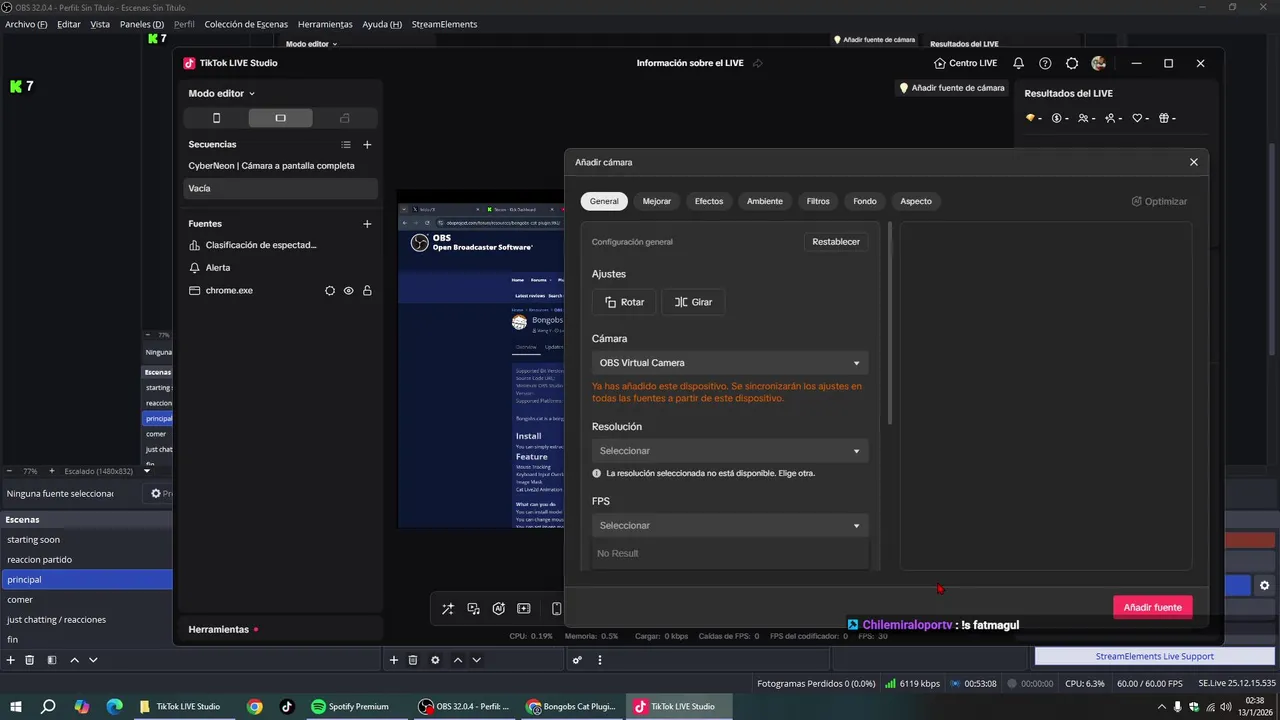This screenshot has height=720, width=1280.
Task: Click the Girar button
Action: pyautogui.click(x=693, y=302)
